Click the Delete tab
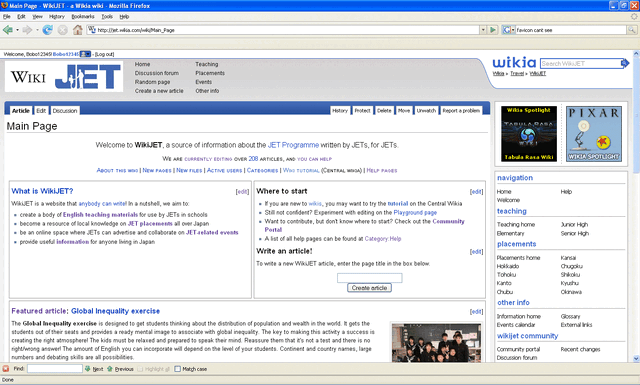 pos(384,111)
